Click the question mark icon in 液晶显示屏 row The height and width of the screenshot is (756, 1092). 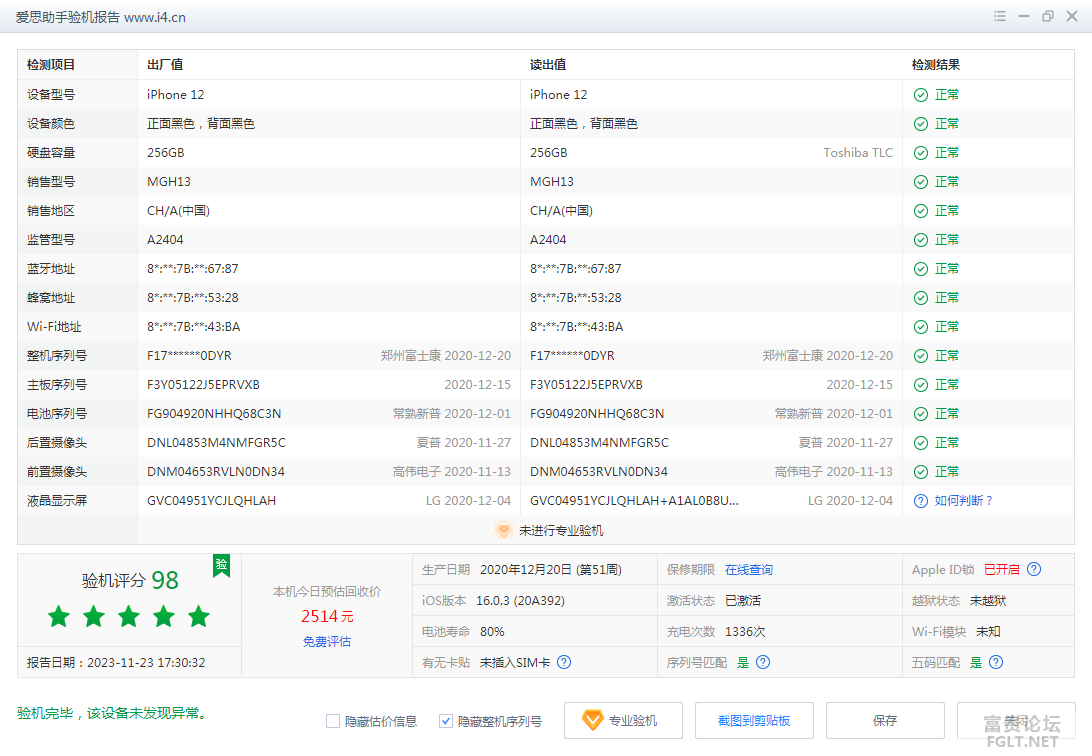921,501
